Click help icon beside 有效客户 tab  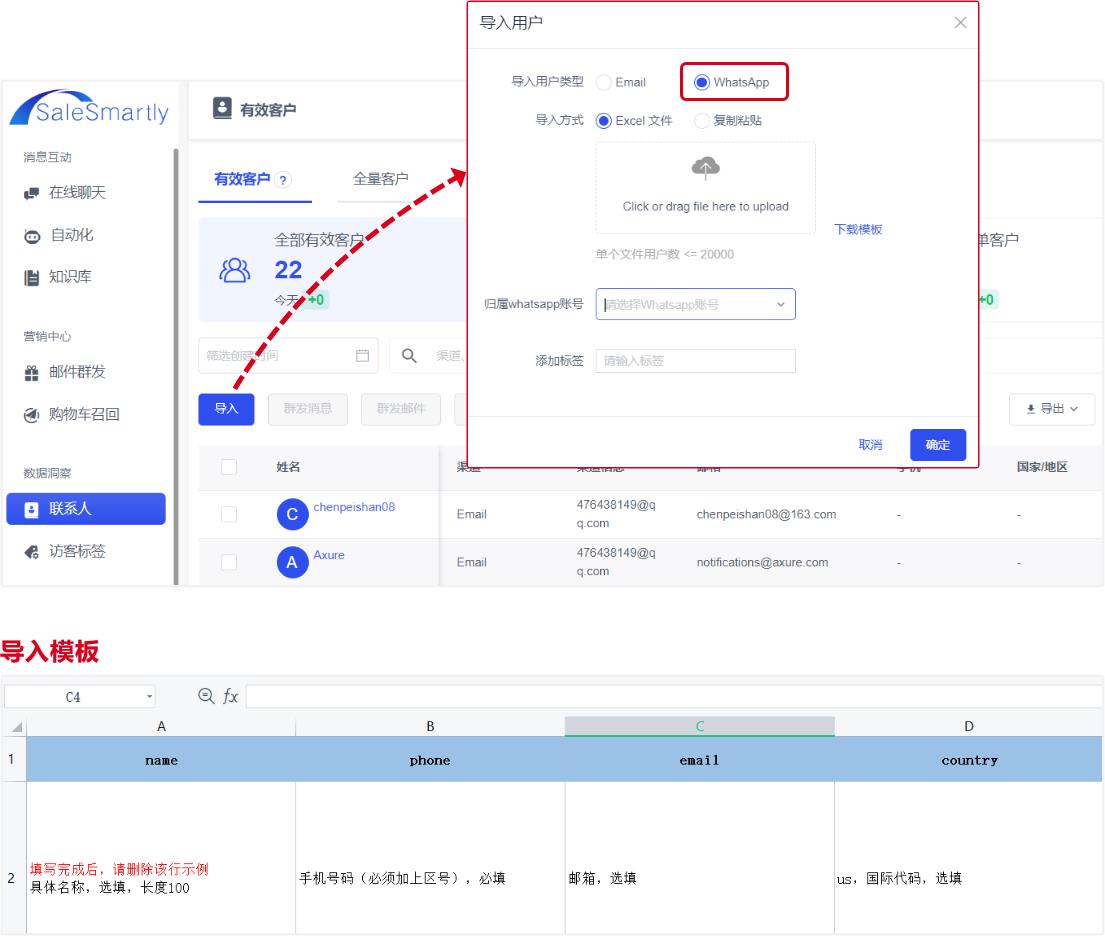[x=283, y=180]
